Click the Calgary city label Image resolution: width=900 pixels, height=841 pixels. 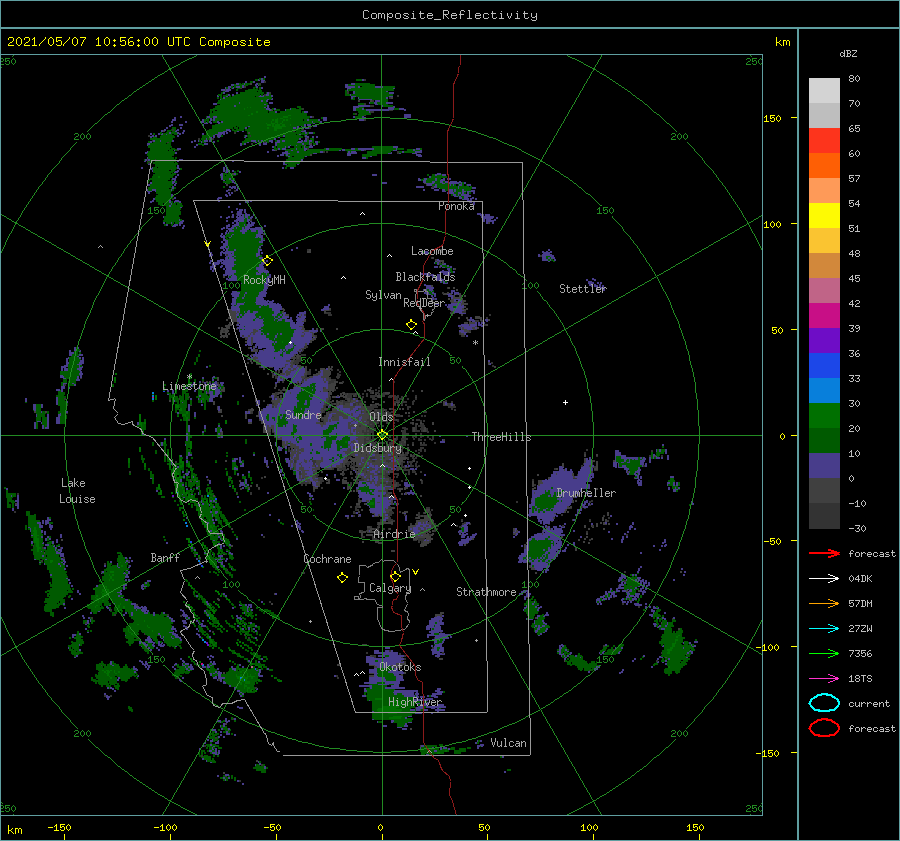(x=390, y=588)
